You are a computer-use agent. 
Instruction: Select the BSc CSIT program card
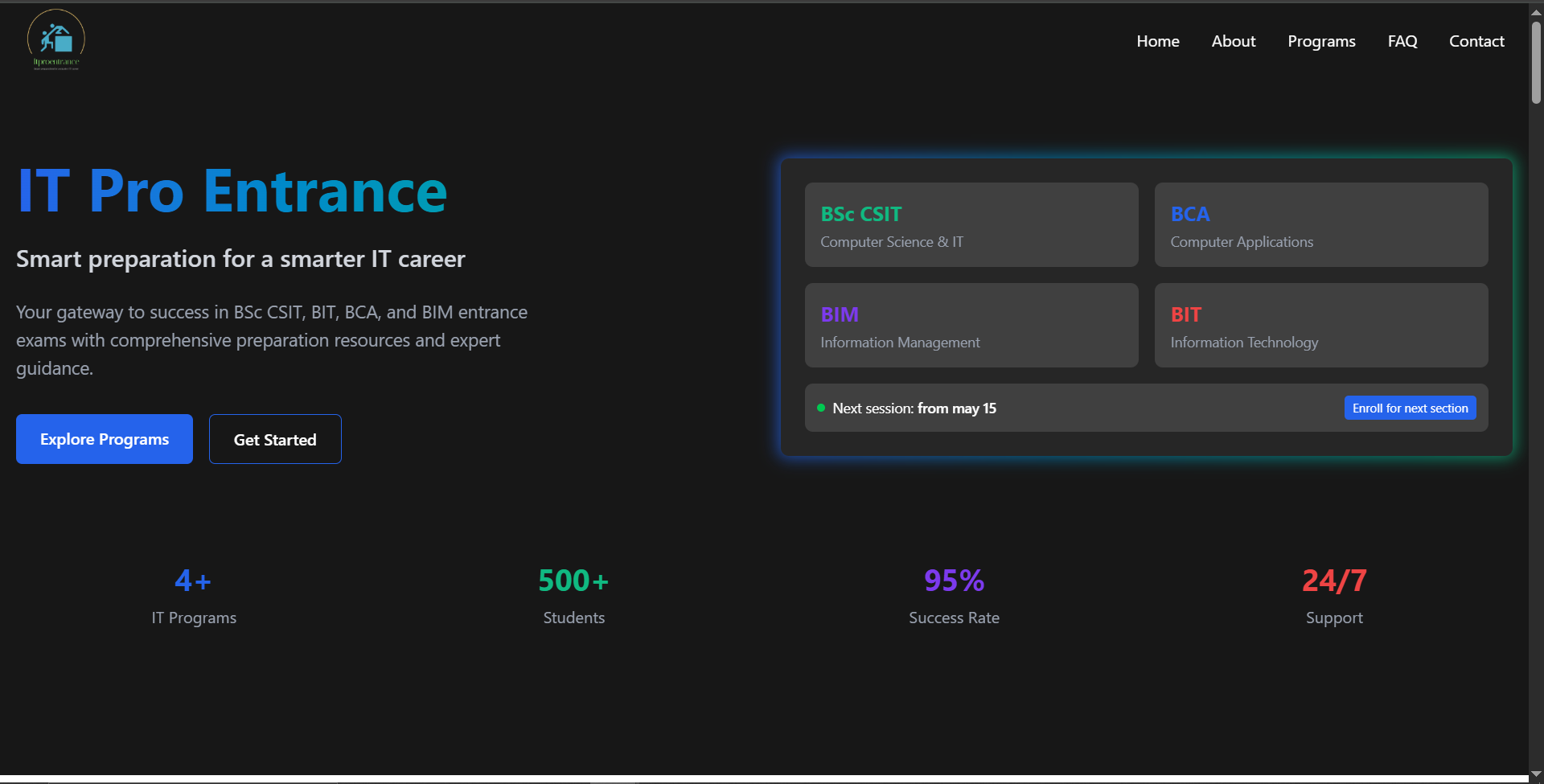tap(971, 225)
